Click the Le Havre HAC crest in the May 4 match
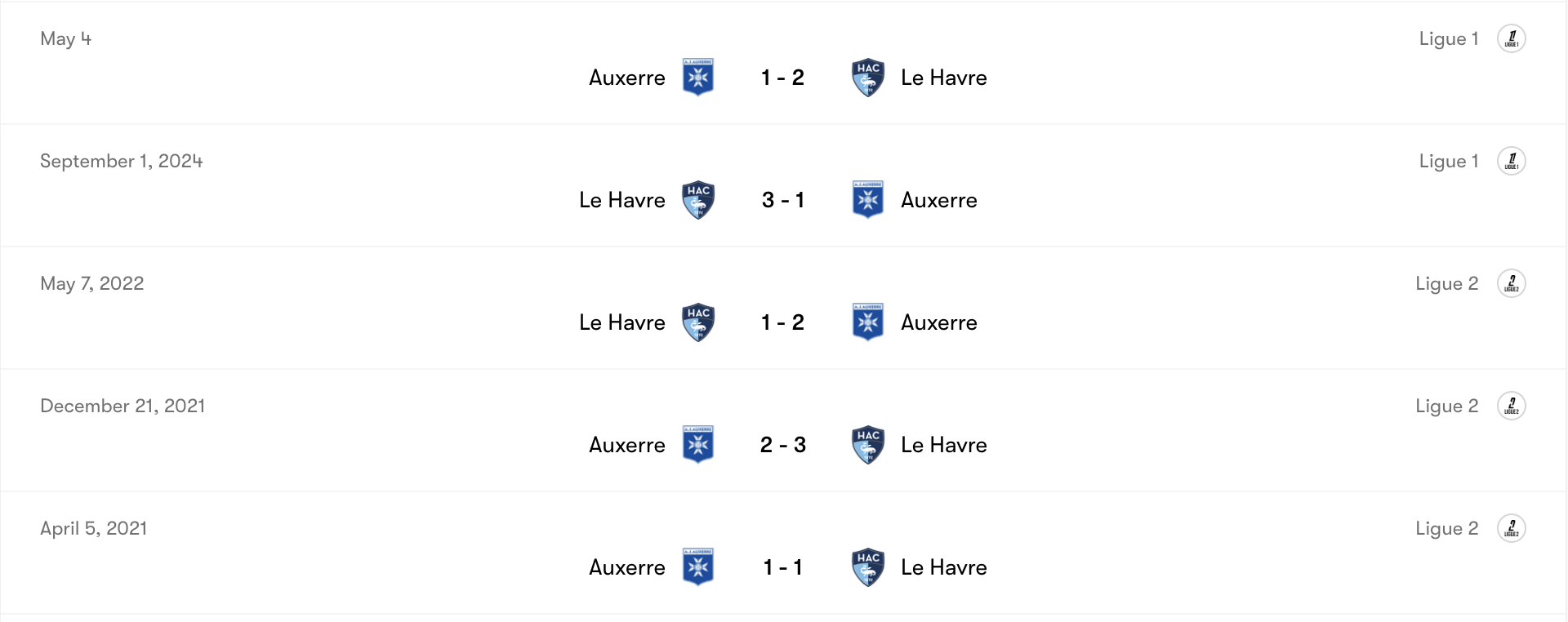The height and width of the screenshot is (622, 1568). (x=868, y=78)
